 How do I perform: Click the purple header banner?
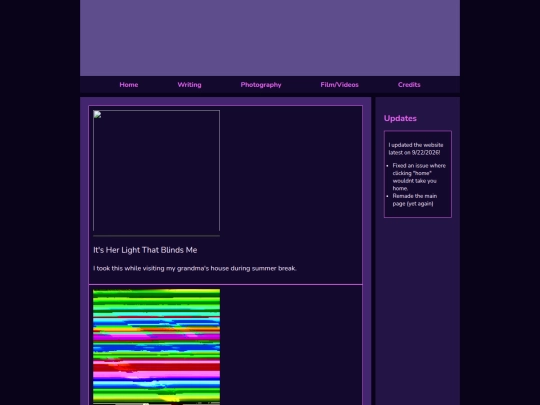270,38
